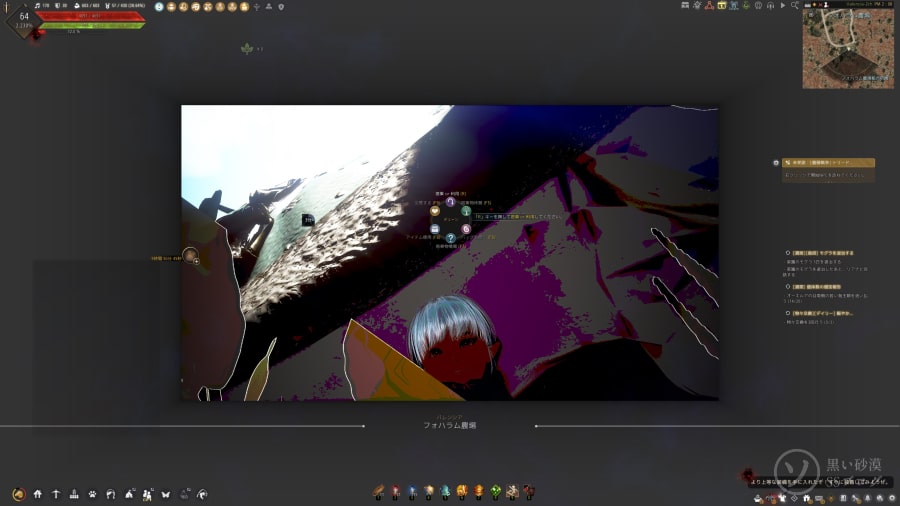The height and width of the screenshot is (506, 900).
Task: Select the question mark ring menu icon
Action: pyautogui.click(x=451, y=238)
